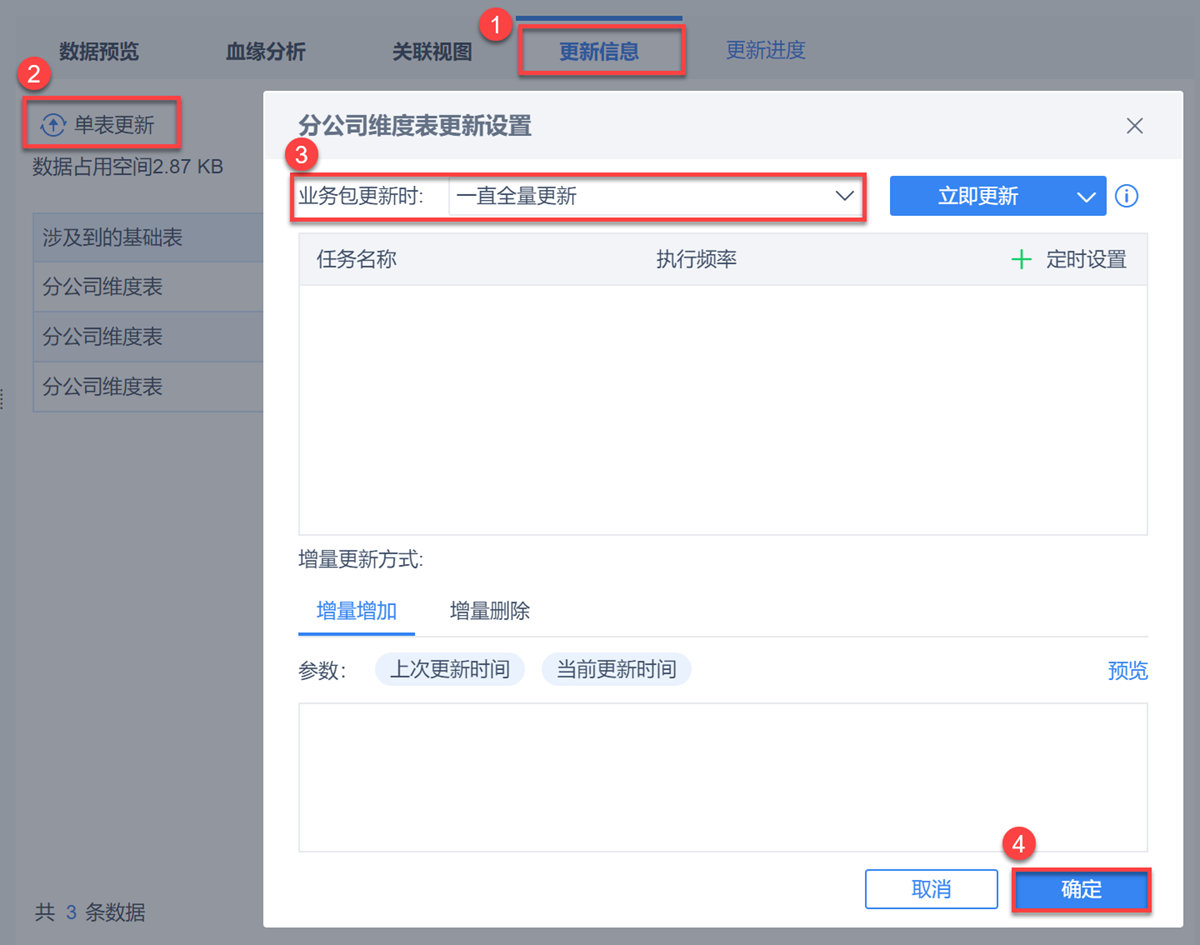Click the 任务名称 column header

click(357, 260)
